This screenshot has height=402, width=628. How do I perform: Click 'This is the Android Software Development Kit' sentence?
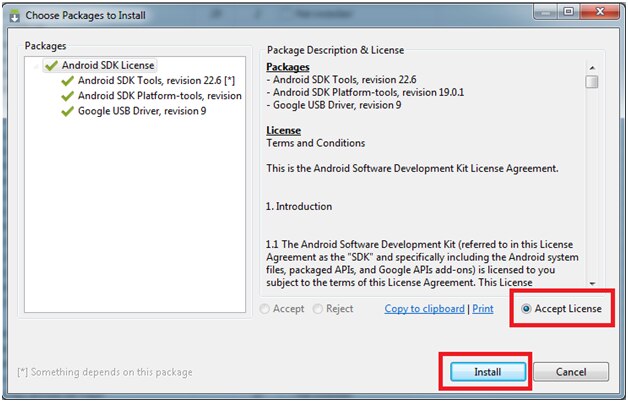tap(412, 168)
